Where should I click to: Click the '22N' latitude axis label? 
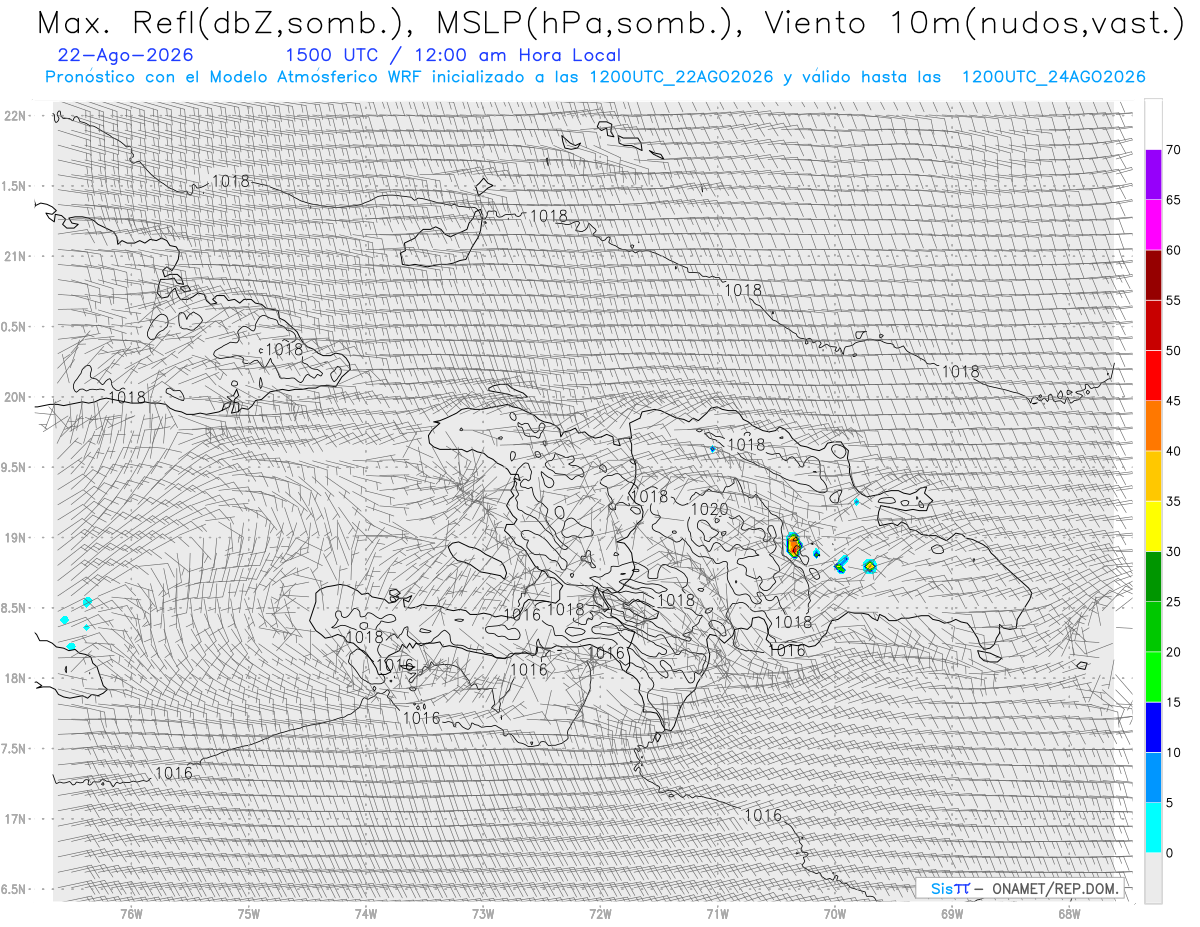click(14, 116)
